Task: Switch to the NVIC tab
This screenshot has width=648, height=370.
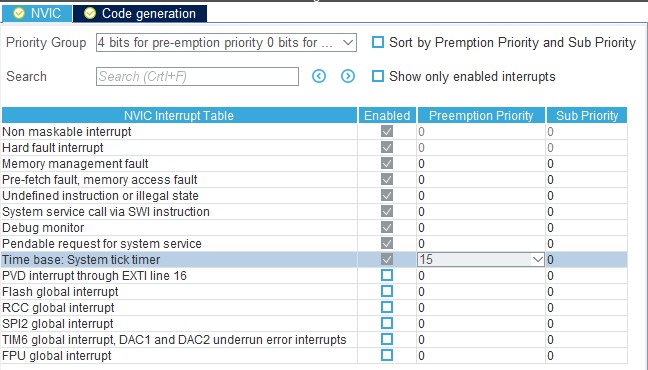Action: (37, 14)
